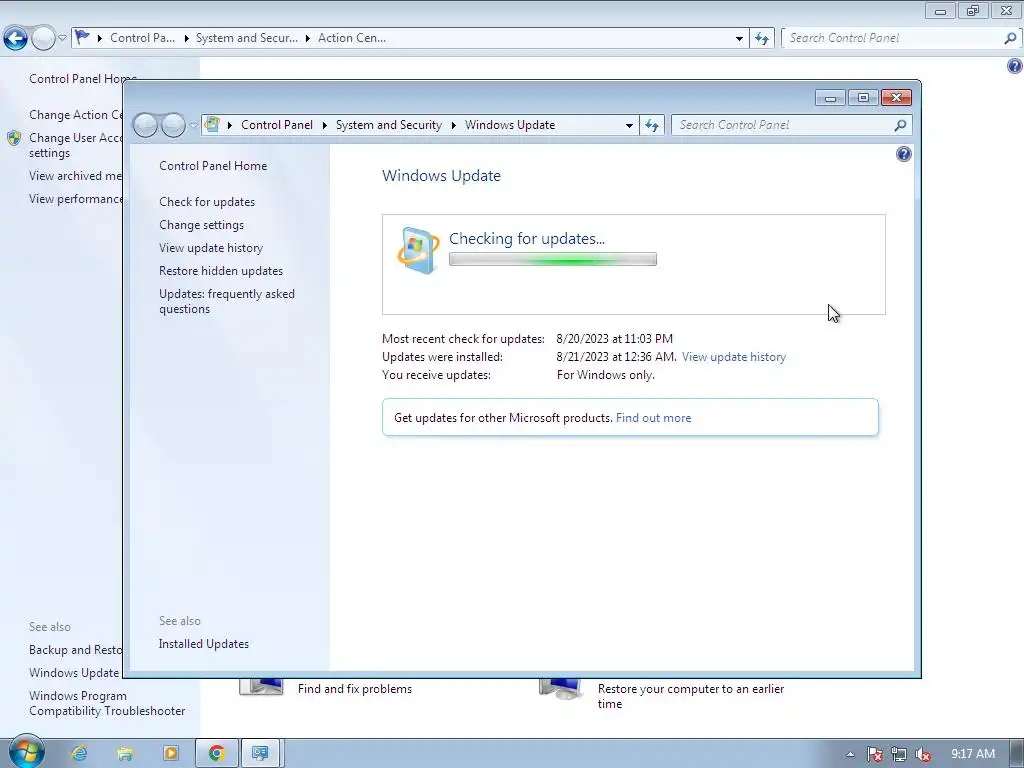The width and height of the screenshot is (1024, 768).
Task: Expand arrow after Control Pa... in Action Center
Action: tap(186, 38)
